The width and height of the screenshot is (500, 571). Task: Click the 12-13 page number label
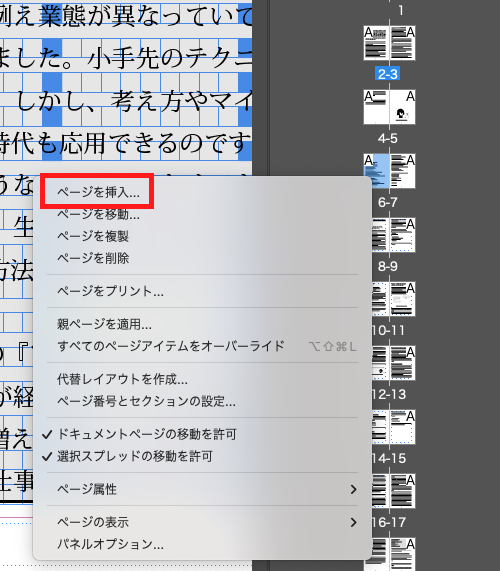point(389,394)
